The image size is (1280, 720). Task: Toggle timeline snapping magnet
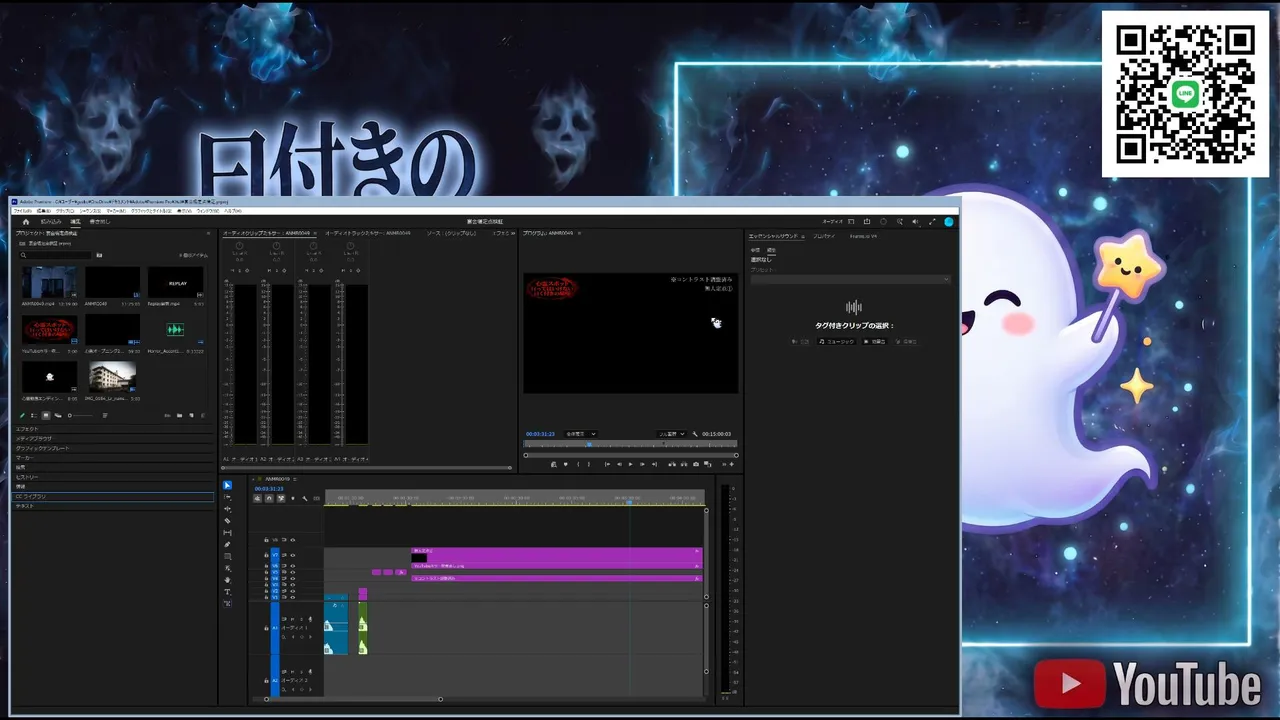coord(269,498)
